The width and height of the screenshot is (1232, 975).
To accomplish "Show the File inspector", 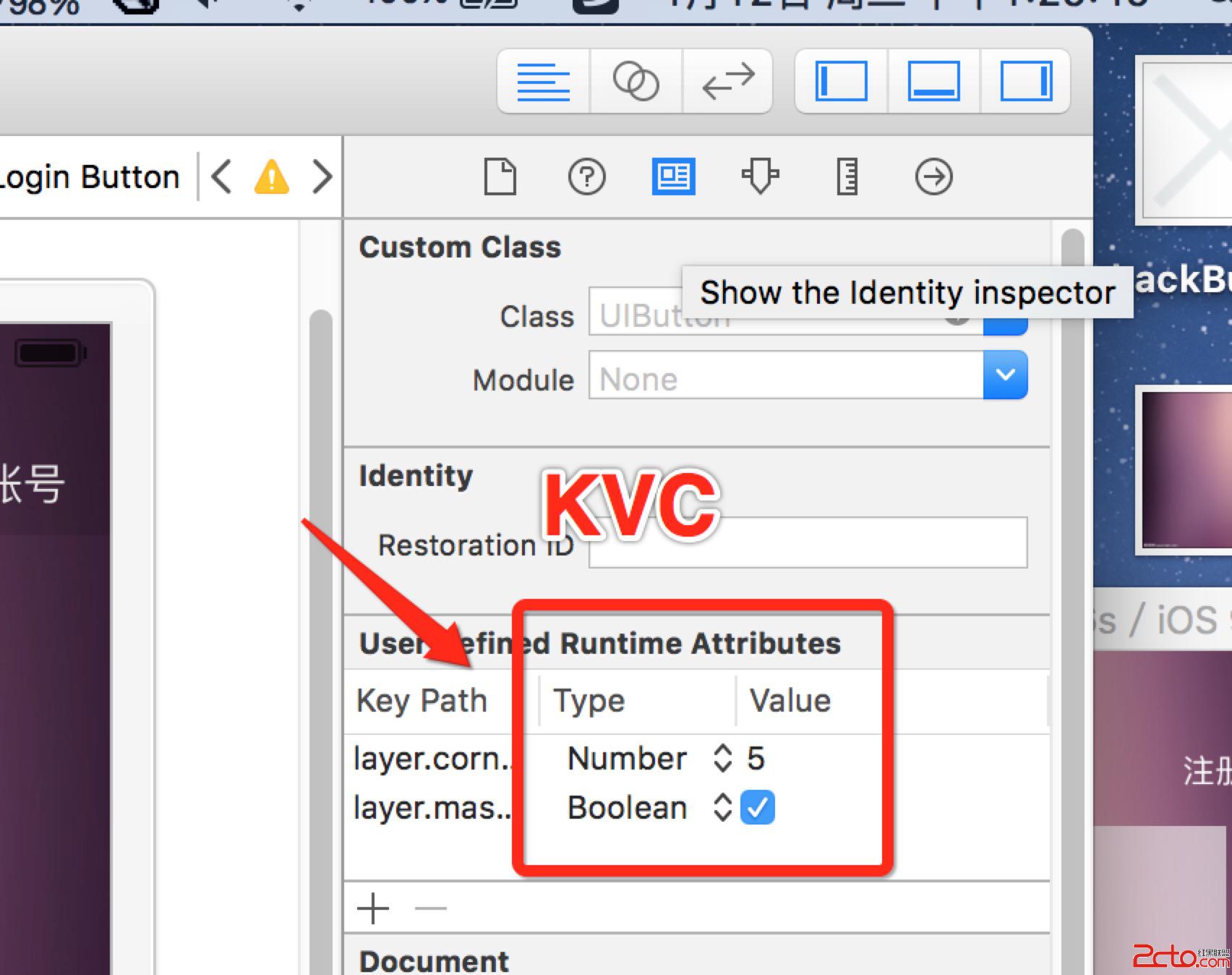I will point(500,177).
